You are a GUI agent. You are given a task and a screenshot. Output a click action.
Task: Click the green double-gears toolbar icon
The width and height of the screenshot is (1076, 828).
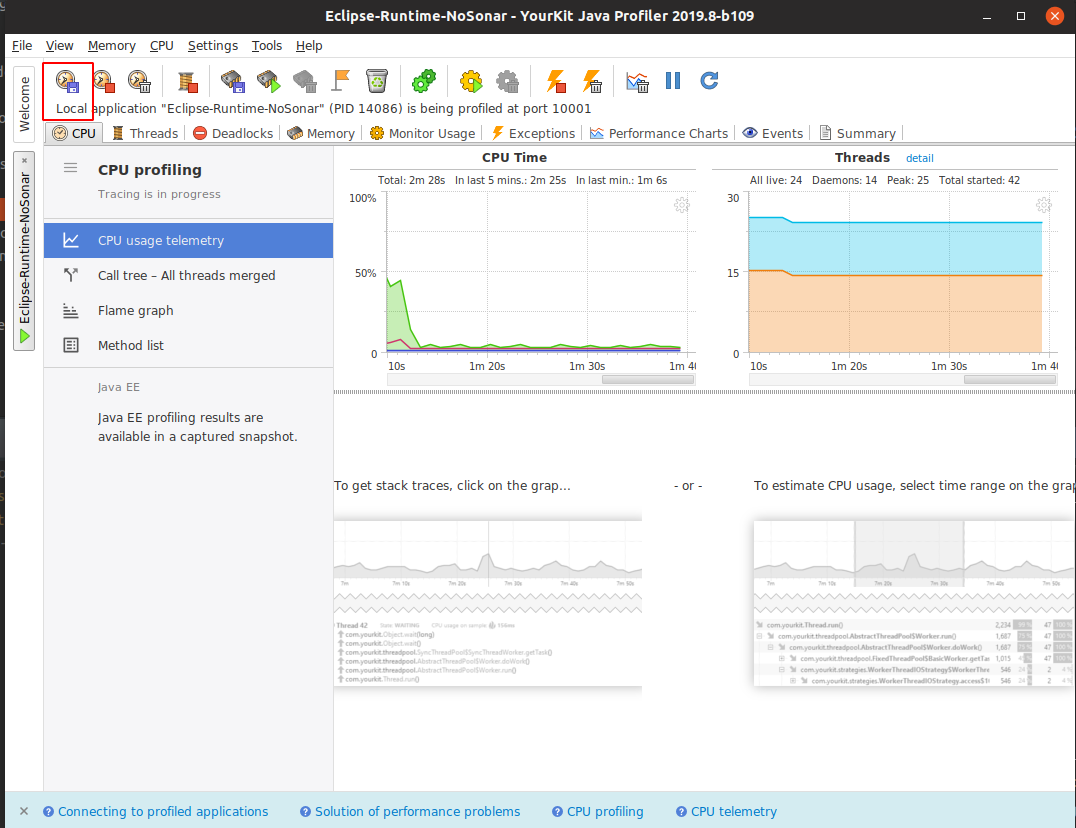pos(423,81)
